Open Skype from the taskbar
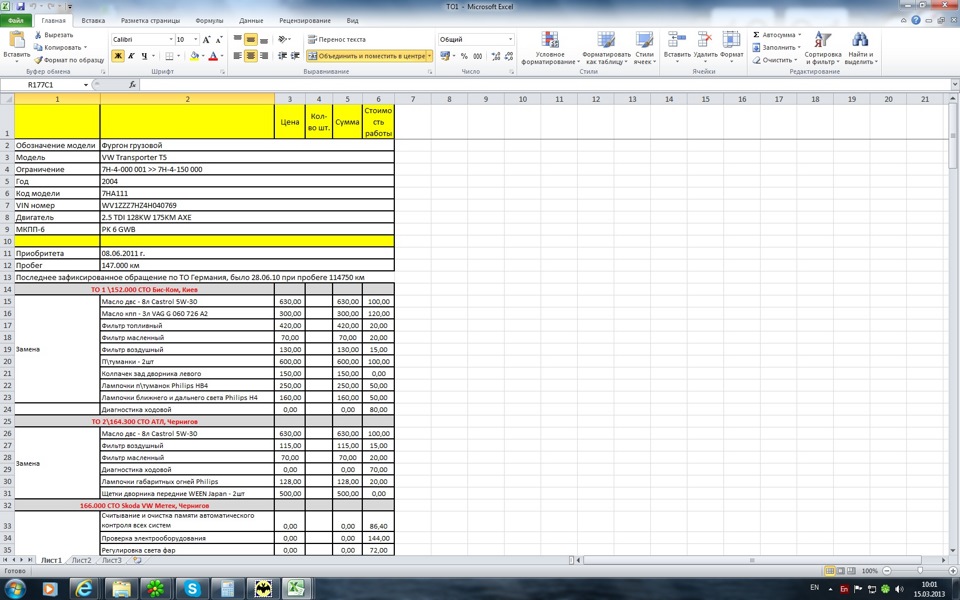Viewport: 960px width, 600px height. pyautogui.click(x=192, y=589)
